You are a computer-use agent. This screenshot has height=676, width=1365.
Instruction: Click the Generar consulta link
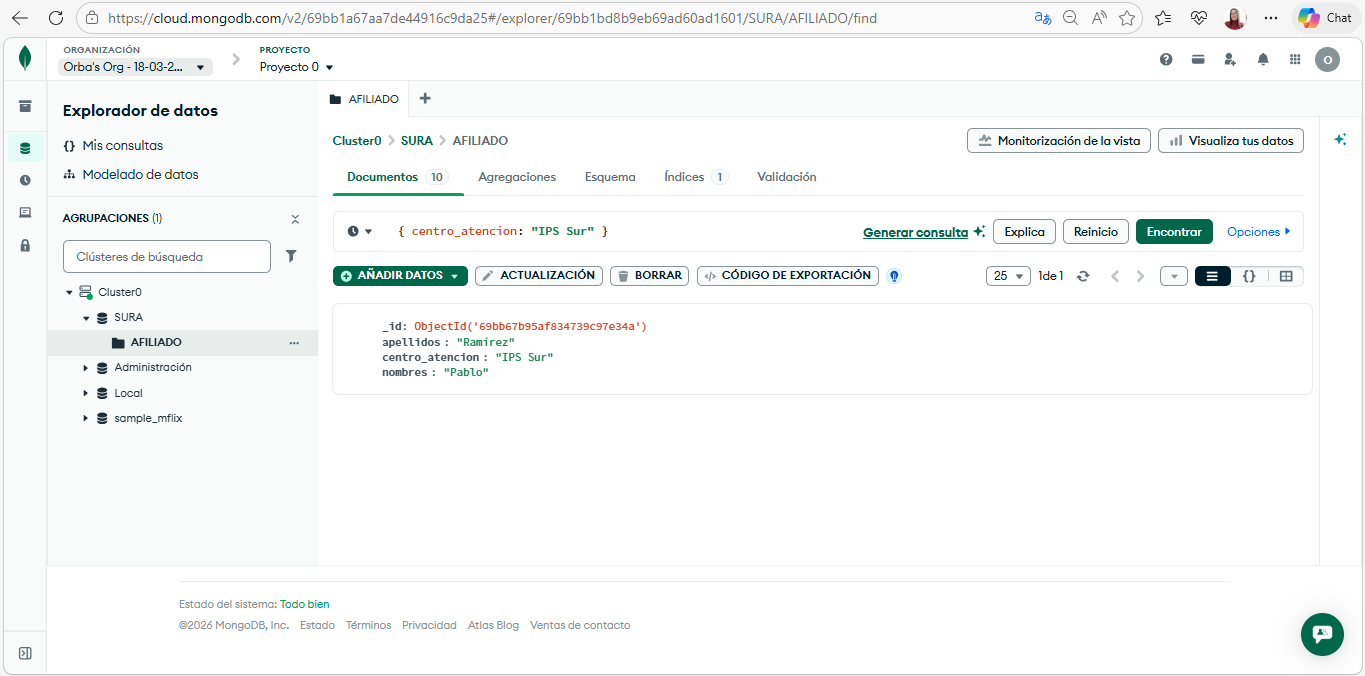(915, 232)
